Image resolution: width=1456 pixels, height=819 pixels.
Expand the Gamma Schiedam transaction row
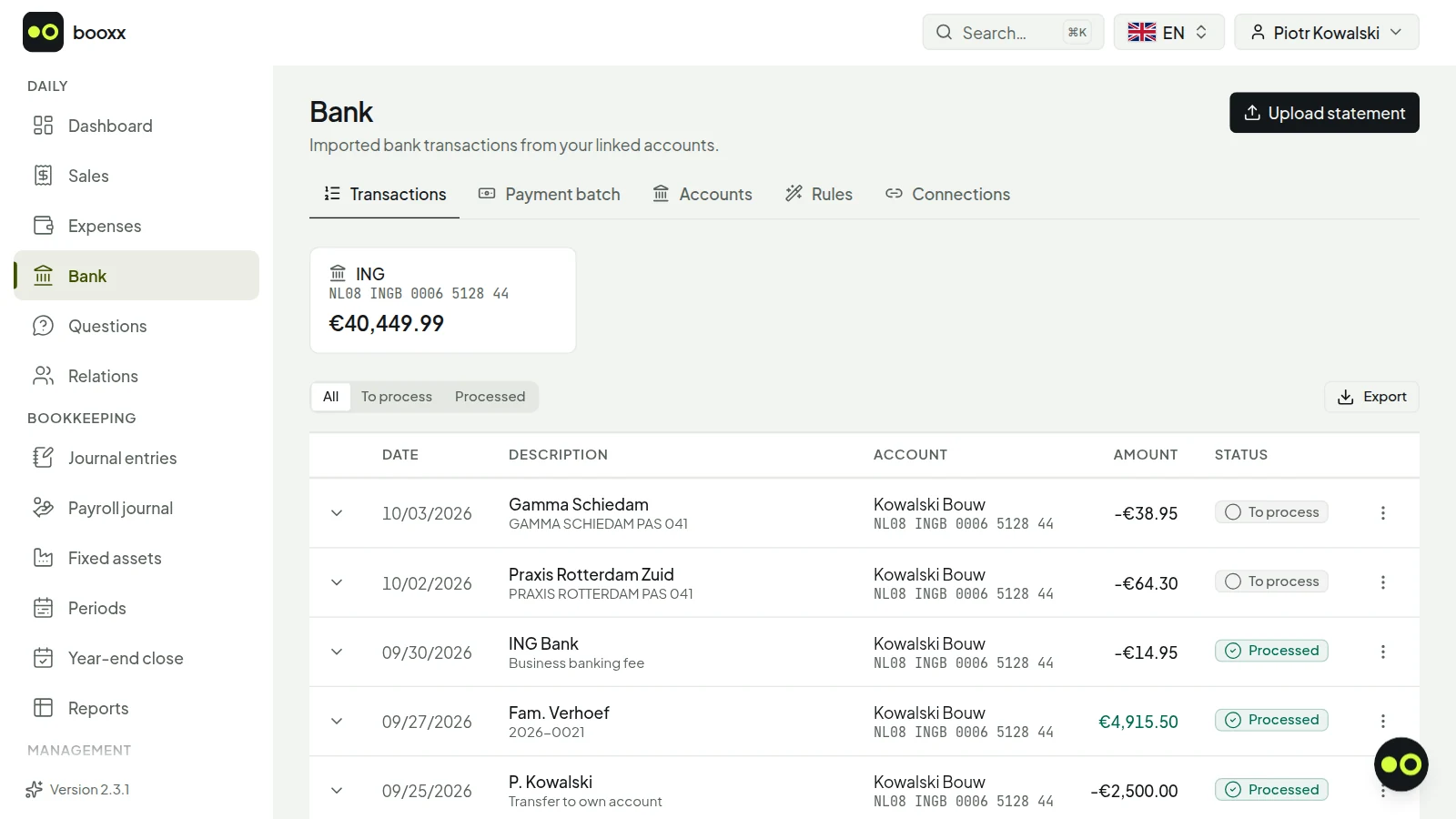[x=337, y=513]
